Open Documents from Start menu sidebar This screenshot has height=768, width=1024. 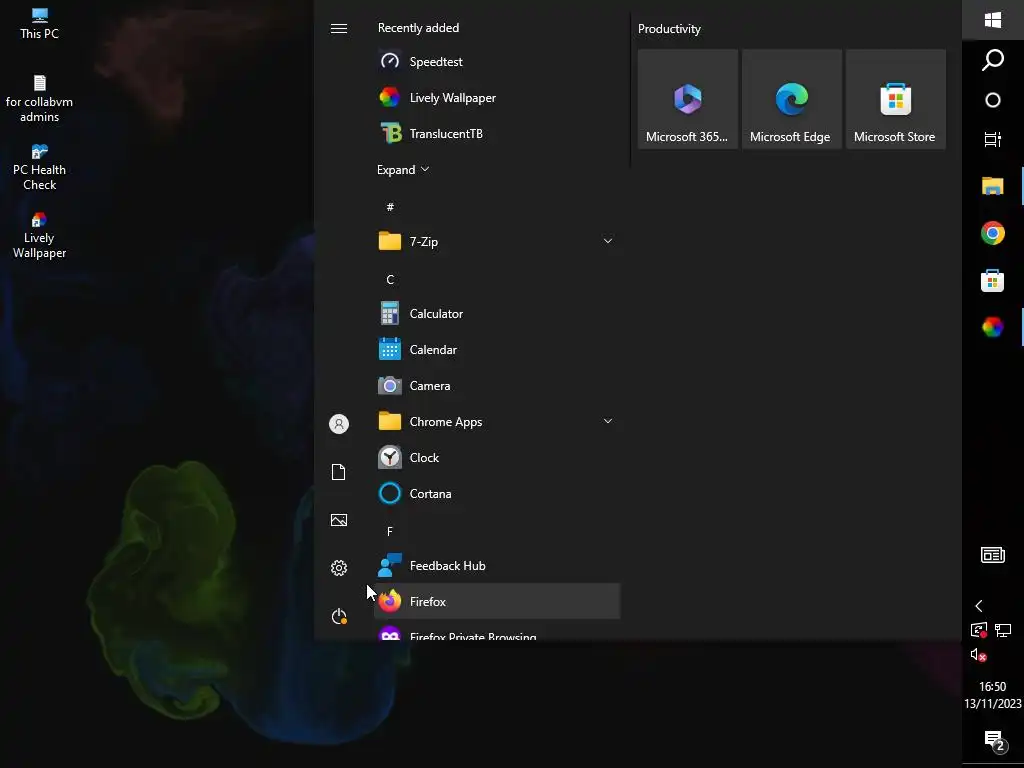pos(339,472)
